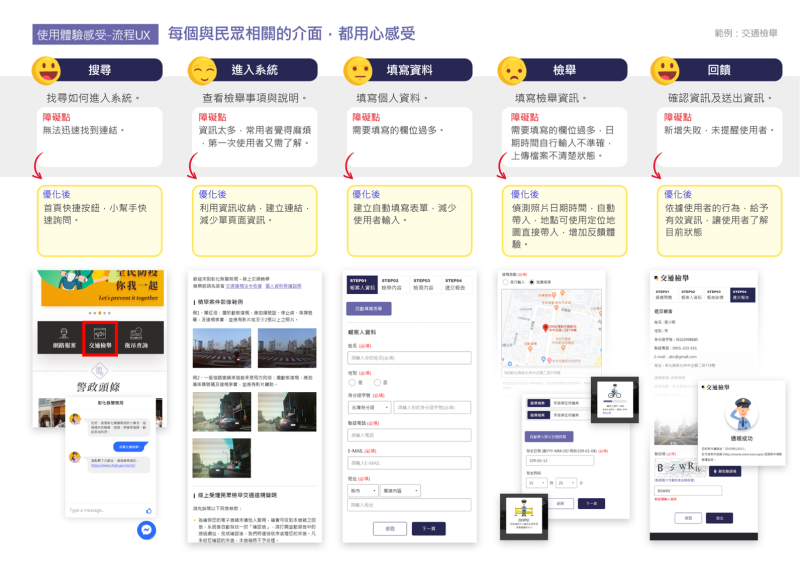Image resolution: width=800 pixels, height=566 pixels.
Task: Open the first blue link in the report intro text
Action: [x=244, y=286]
